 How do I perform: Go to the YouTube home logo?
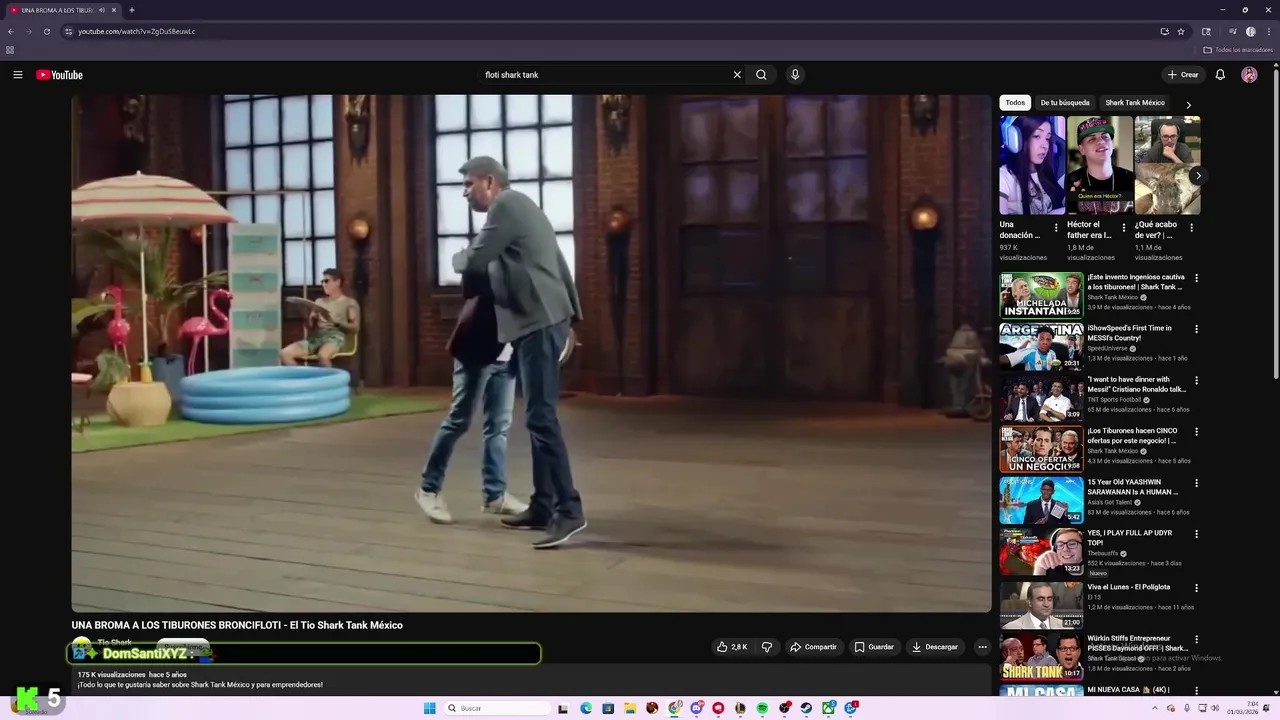(x=59, y=75)
